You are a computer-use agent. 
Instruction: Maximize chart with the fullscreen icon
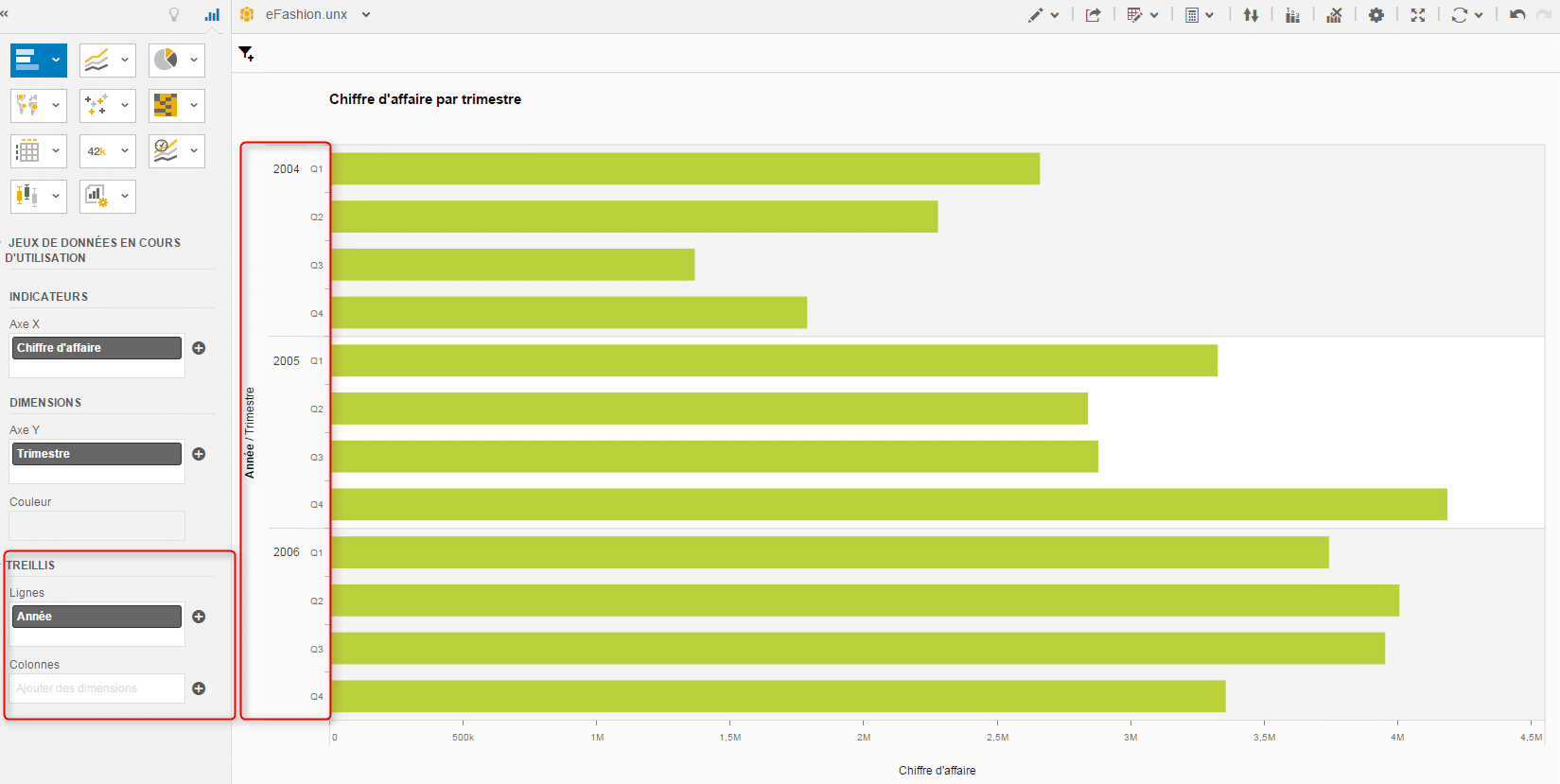click(x=1417, y=15)
